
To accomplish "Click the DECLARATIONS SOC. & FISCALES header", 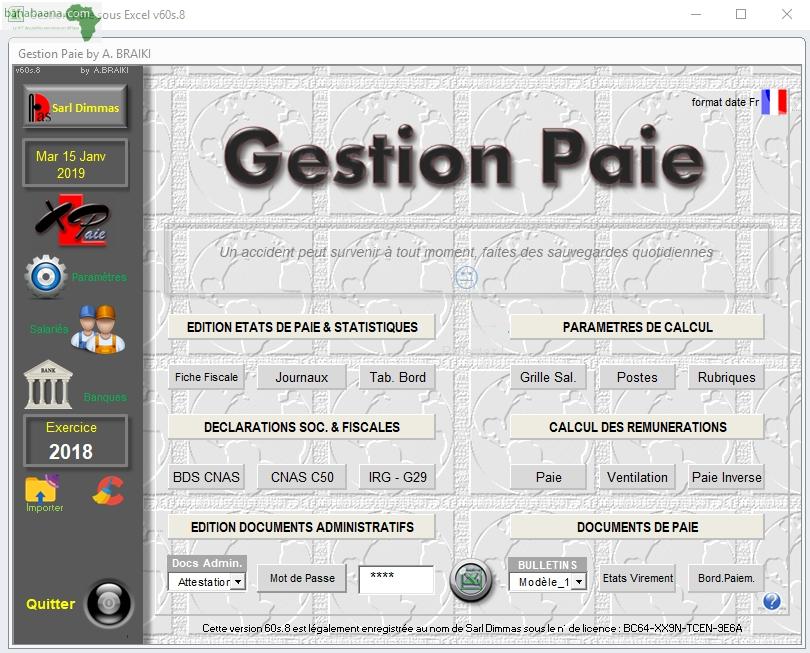I will [x=302, y=427].
